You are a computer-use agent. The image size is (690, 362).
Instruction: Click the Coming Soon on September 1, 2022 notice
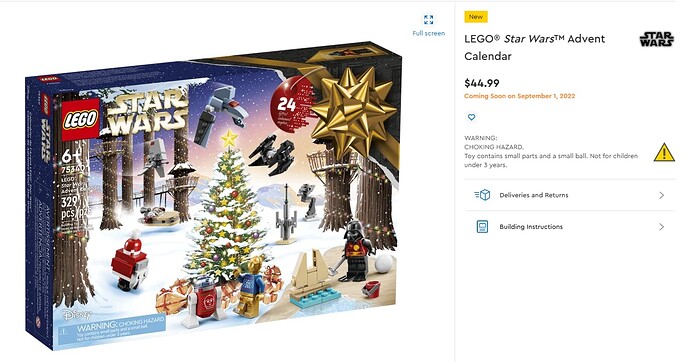(520, 96)
